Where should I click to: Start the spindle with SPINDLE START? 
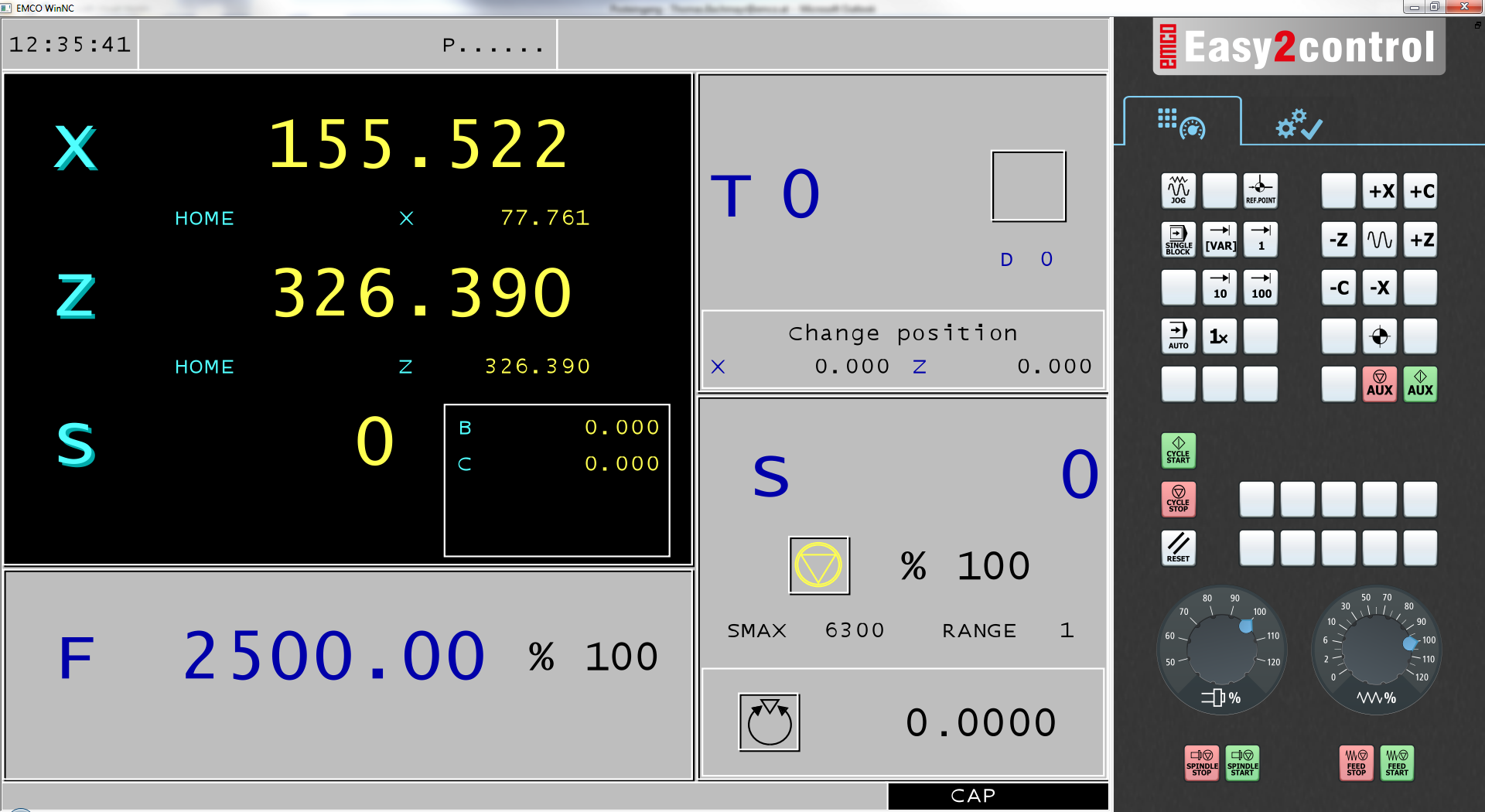click(x=1241, y=763)
